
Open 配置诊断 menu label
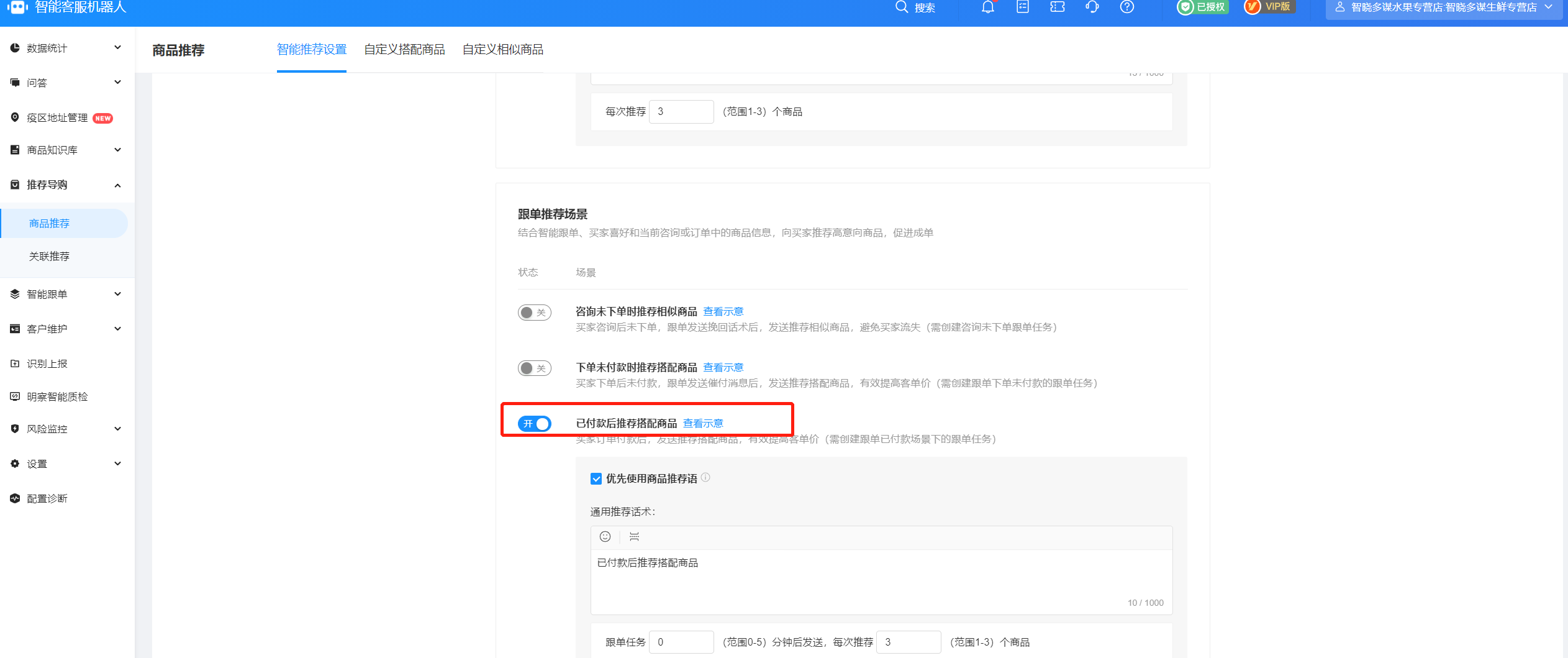(47, 498)
